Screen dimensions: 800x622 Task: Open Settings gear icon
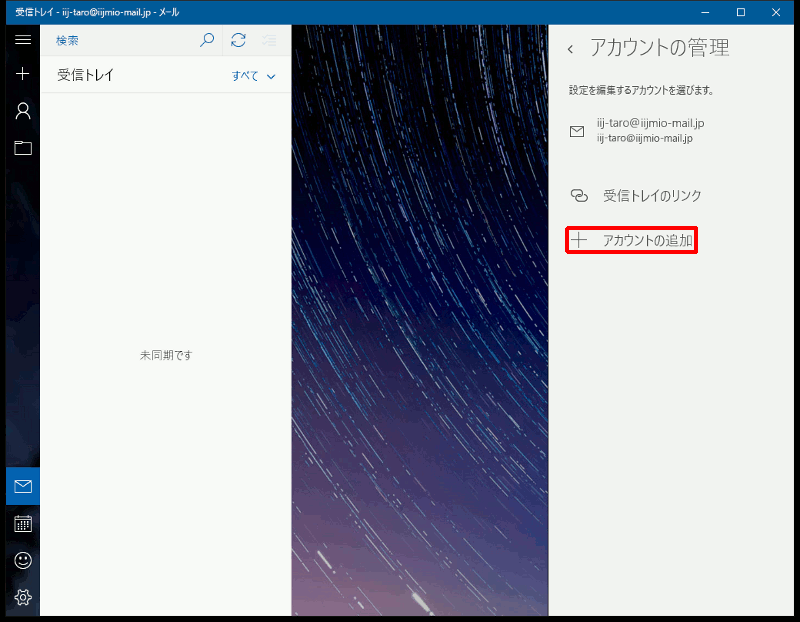(x=23, y=597)
